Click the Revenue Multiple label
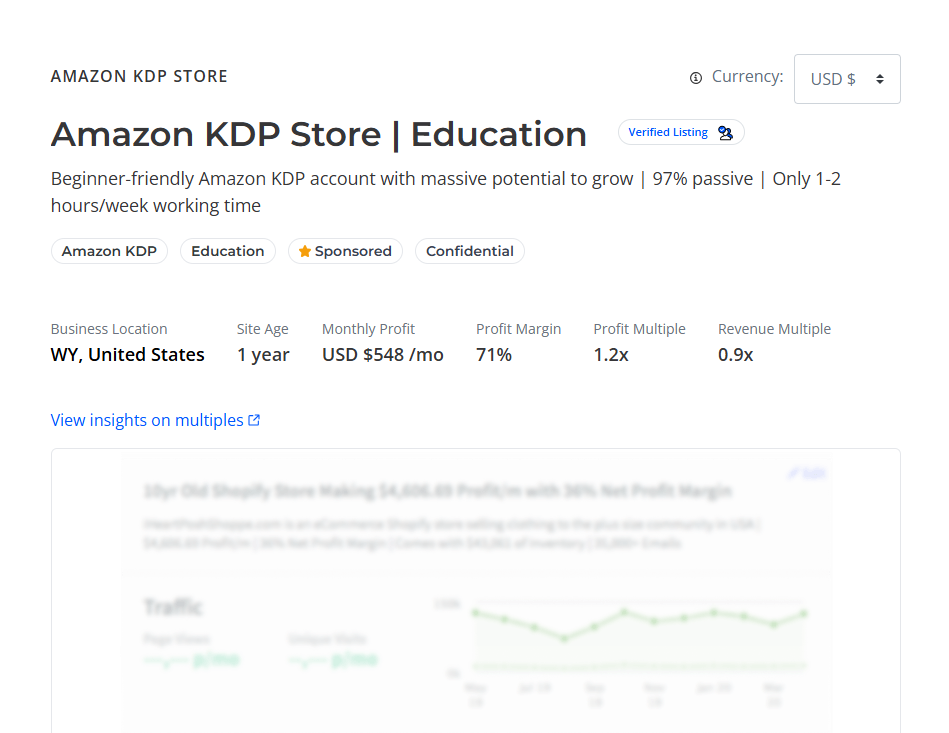 pos(774,329)
